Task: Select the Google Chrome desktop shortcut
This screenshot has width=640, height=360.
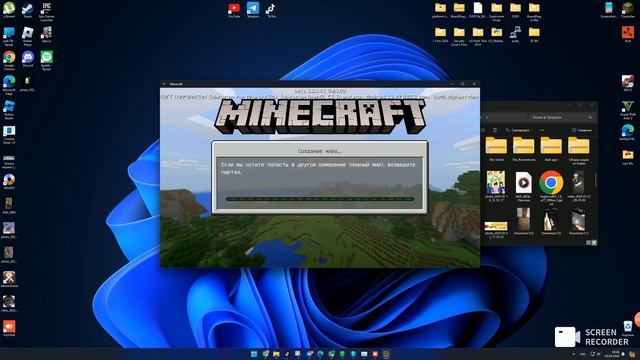Action: (9, 60)
